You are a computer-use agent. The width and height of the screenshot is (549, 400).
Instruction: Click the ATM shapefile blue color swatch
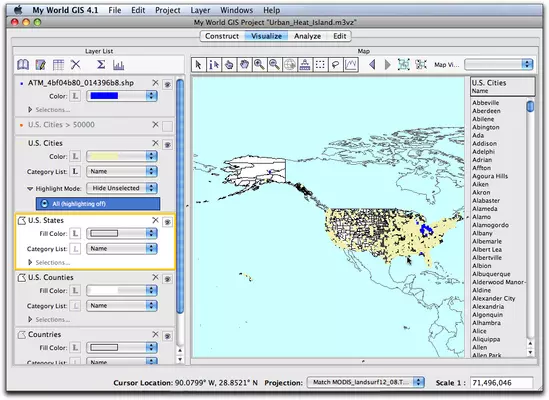[x=104, y=96]
